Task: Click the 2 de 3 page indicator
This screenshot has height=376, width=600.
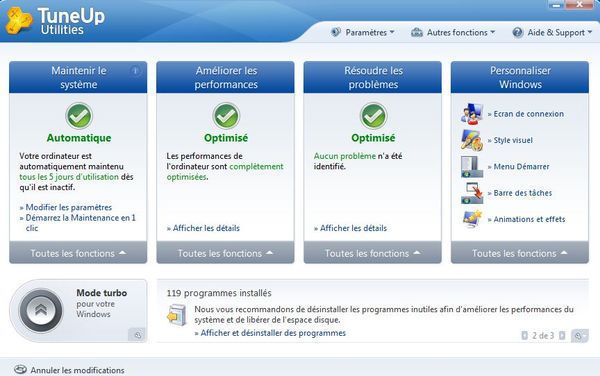Action: (543, 336)
